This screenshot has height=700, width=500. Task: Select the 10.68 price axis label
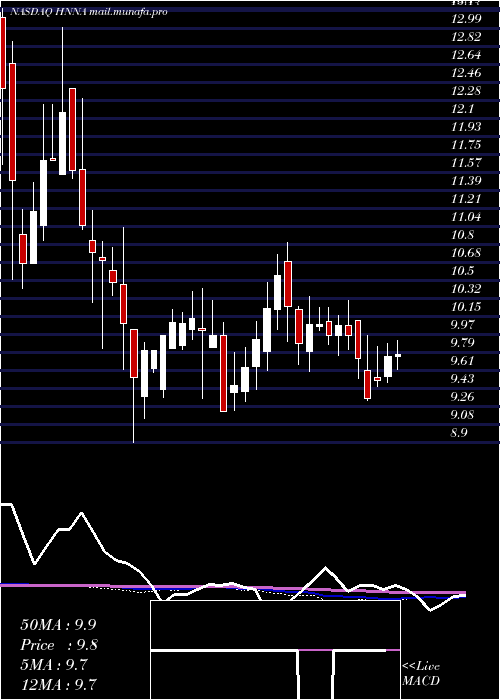[466, 253]
